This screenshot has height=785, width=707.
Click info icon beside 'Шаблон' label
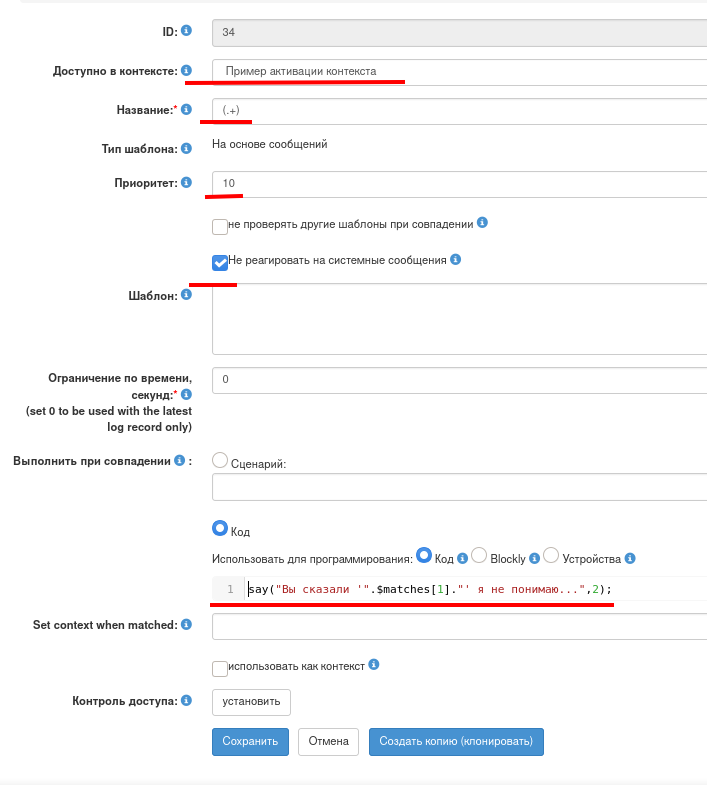point(187,295)
